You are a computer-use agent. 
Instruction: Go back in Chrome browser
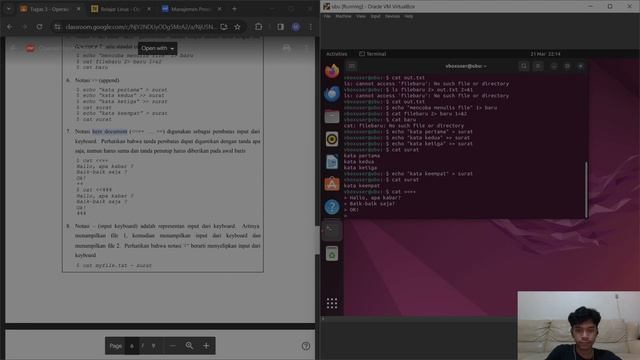tap(10, 27)
